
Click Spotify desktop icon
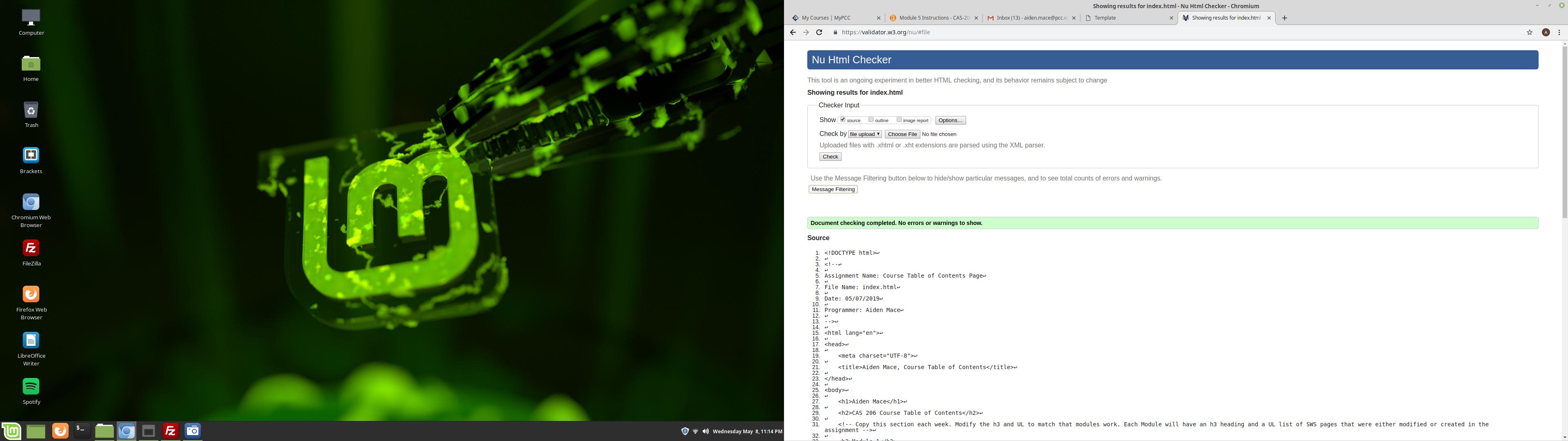pyautogui.click(x=31, y=387)
